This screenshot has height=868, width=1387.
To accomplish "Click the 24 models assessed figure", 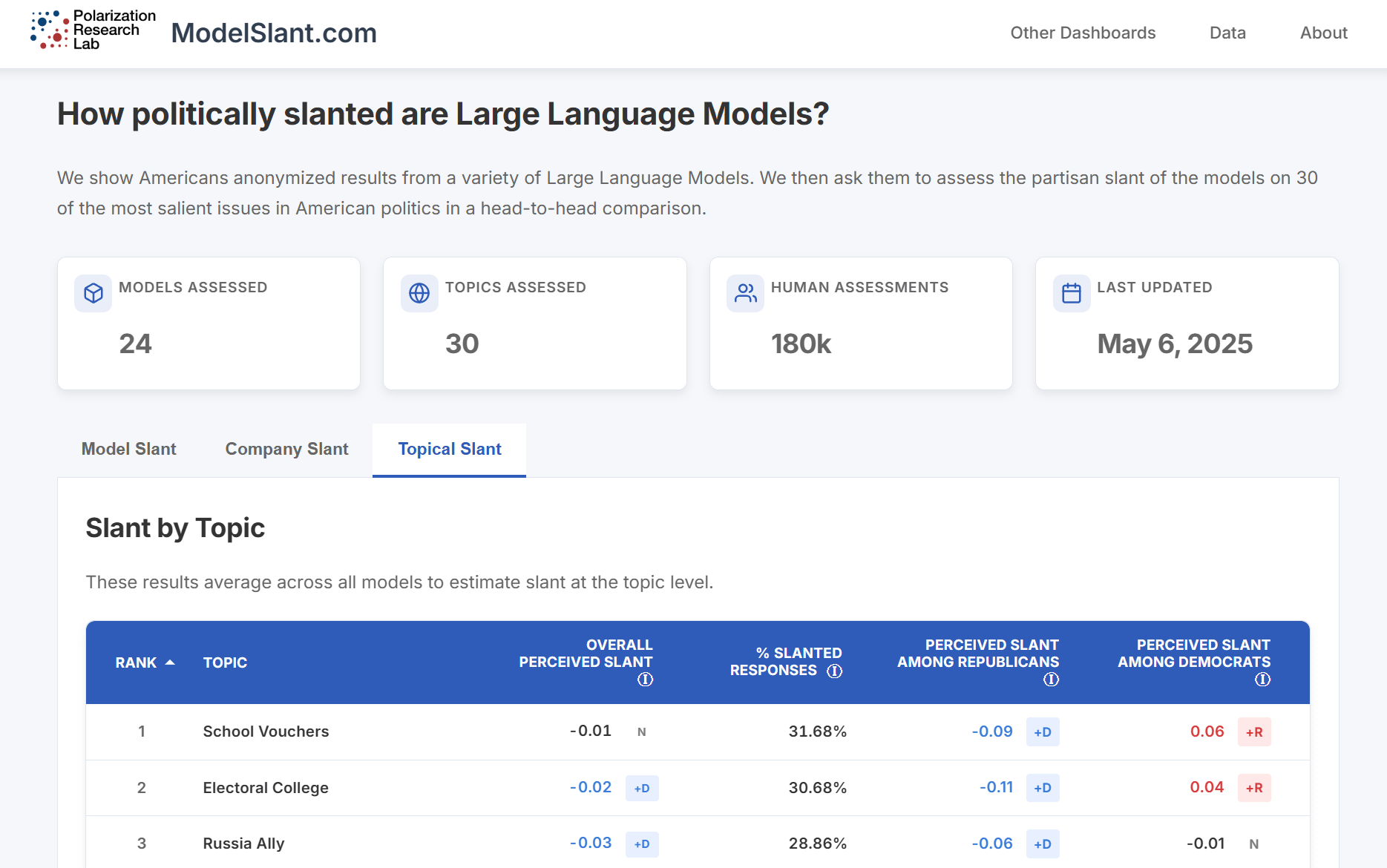I will pos(135,343).
